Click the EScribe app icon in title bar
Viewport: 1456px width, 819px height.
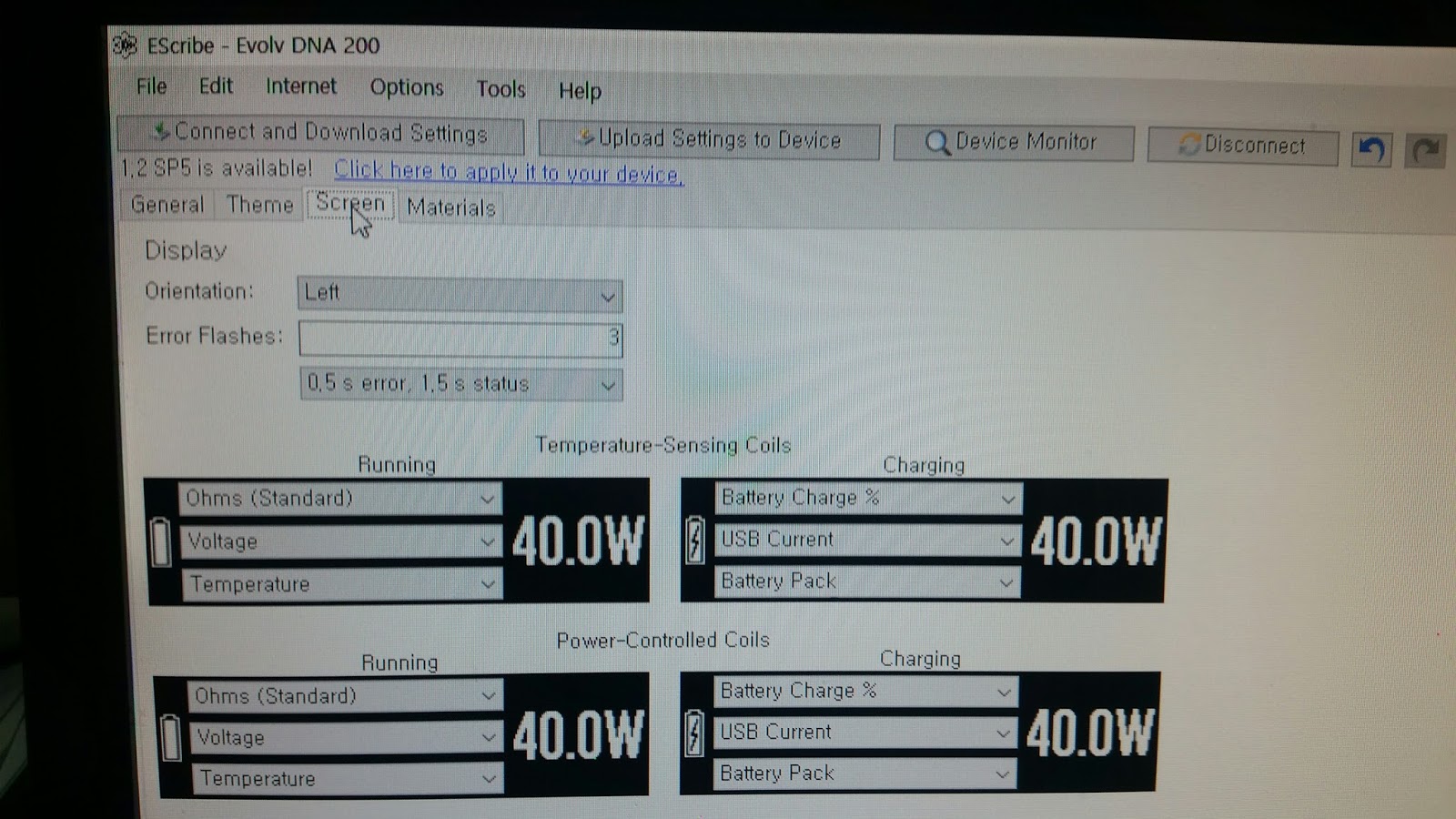click(125, 44)
